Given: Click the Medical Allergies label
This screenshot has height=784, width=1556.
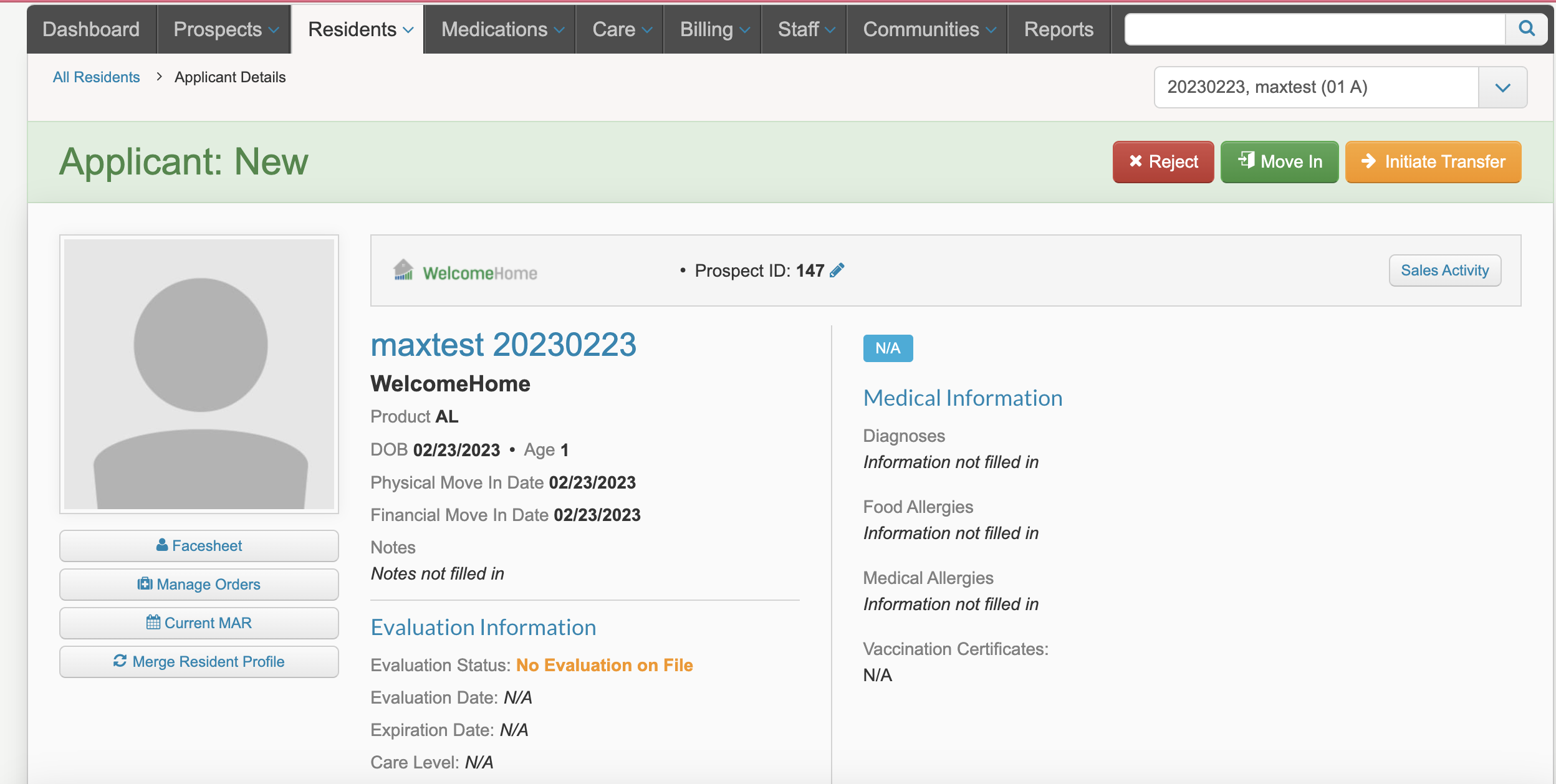Looking at the screenshot, I should coord(928,578).
